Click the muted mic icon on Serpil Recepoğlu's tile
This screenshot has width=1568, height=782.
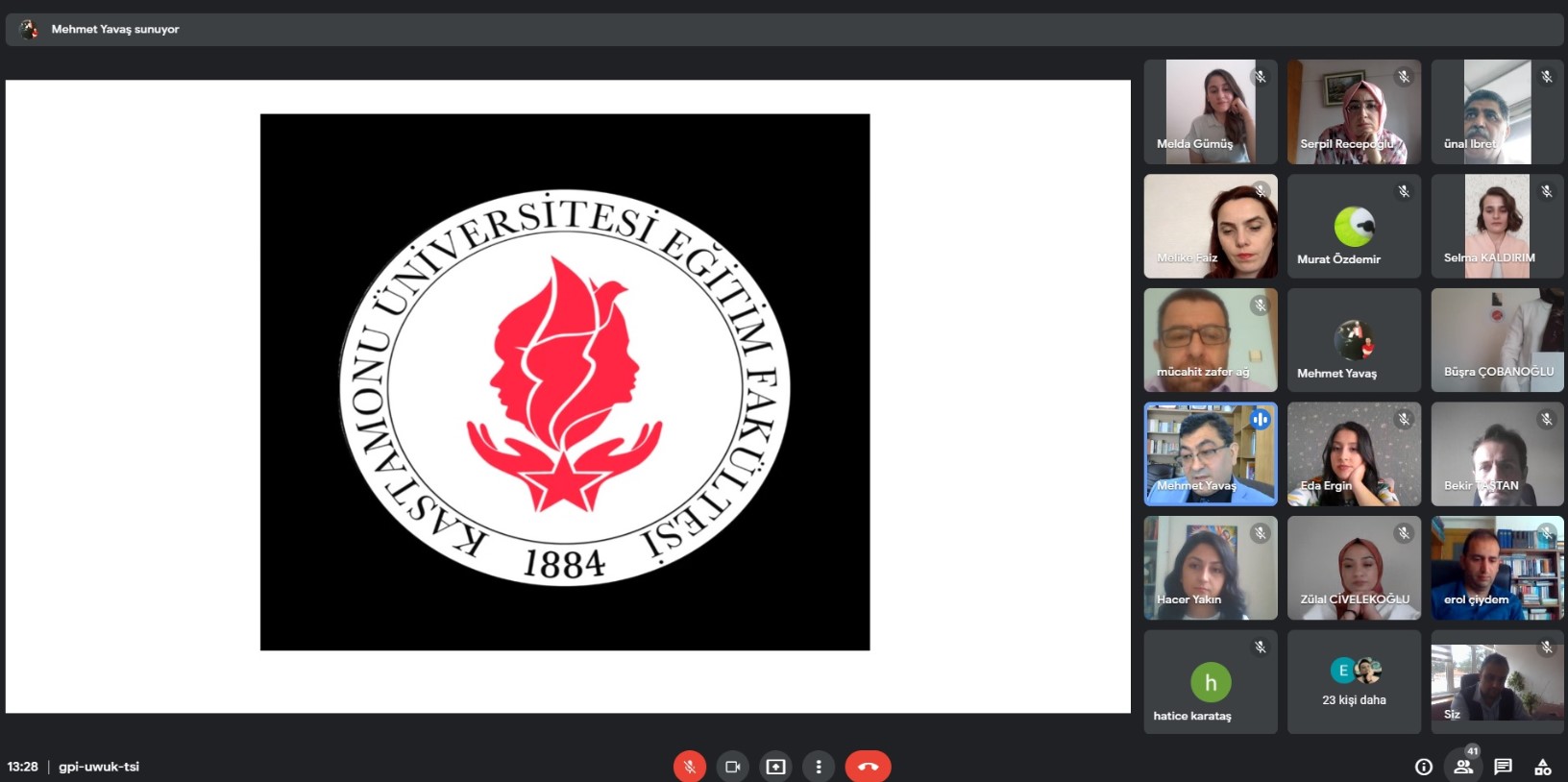click(1404, 77)
